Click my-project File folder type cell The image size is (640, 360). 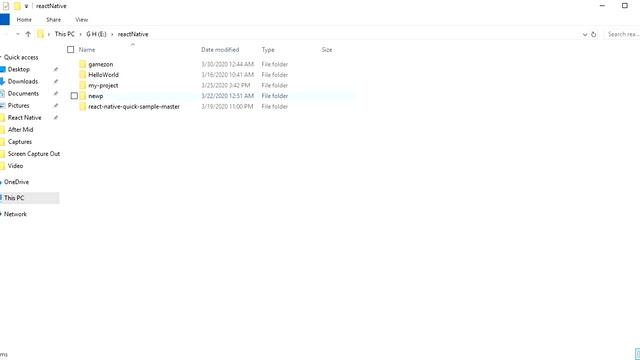275,85
